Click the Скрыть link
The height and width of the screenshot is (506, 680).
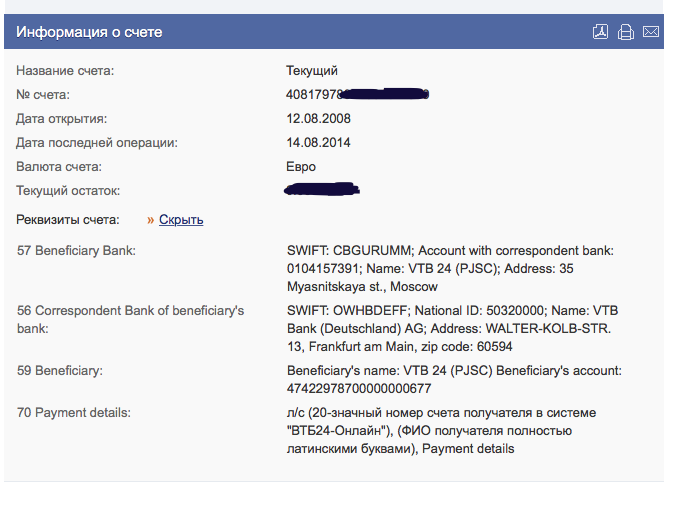coord(181,220)
